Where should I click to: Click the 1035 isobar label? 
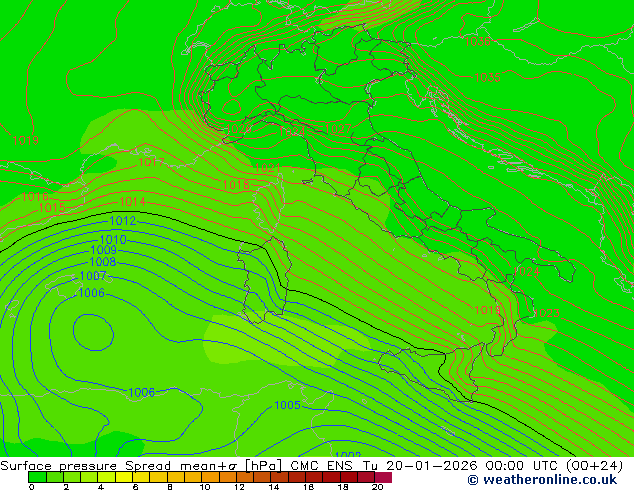tap(487, 77)
